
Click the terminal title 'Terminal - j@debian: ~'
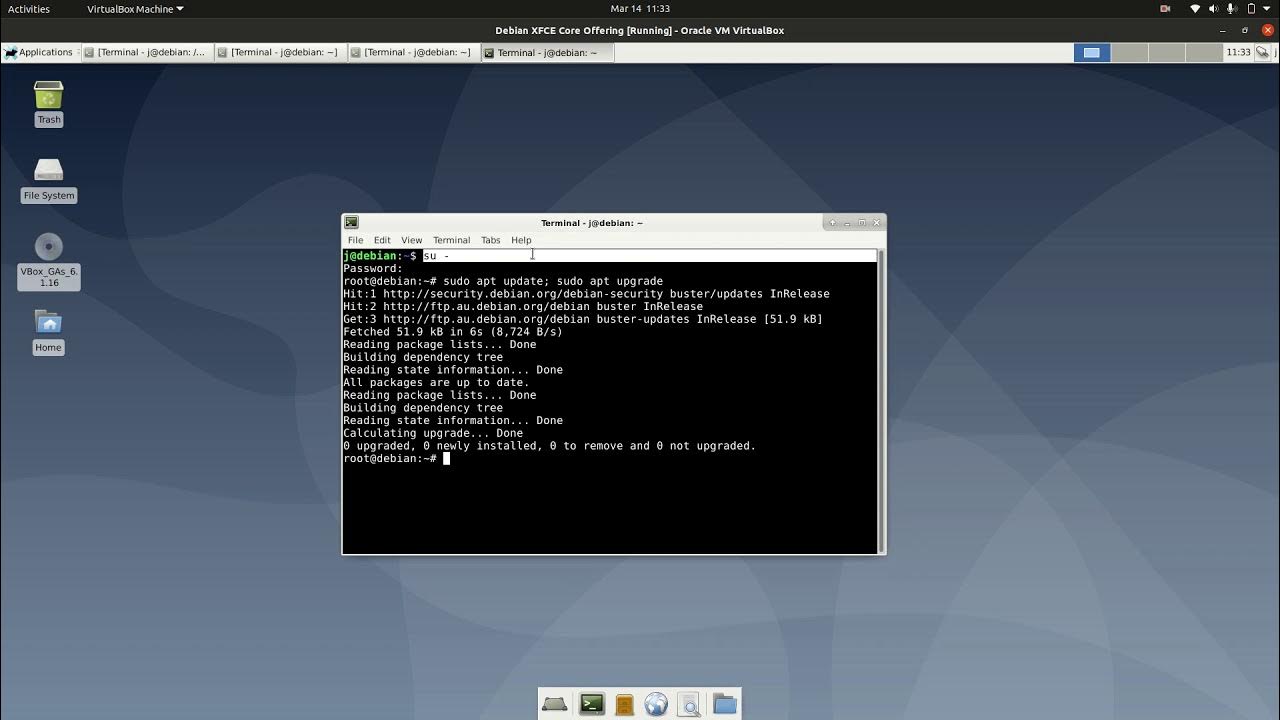592,223
